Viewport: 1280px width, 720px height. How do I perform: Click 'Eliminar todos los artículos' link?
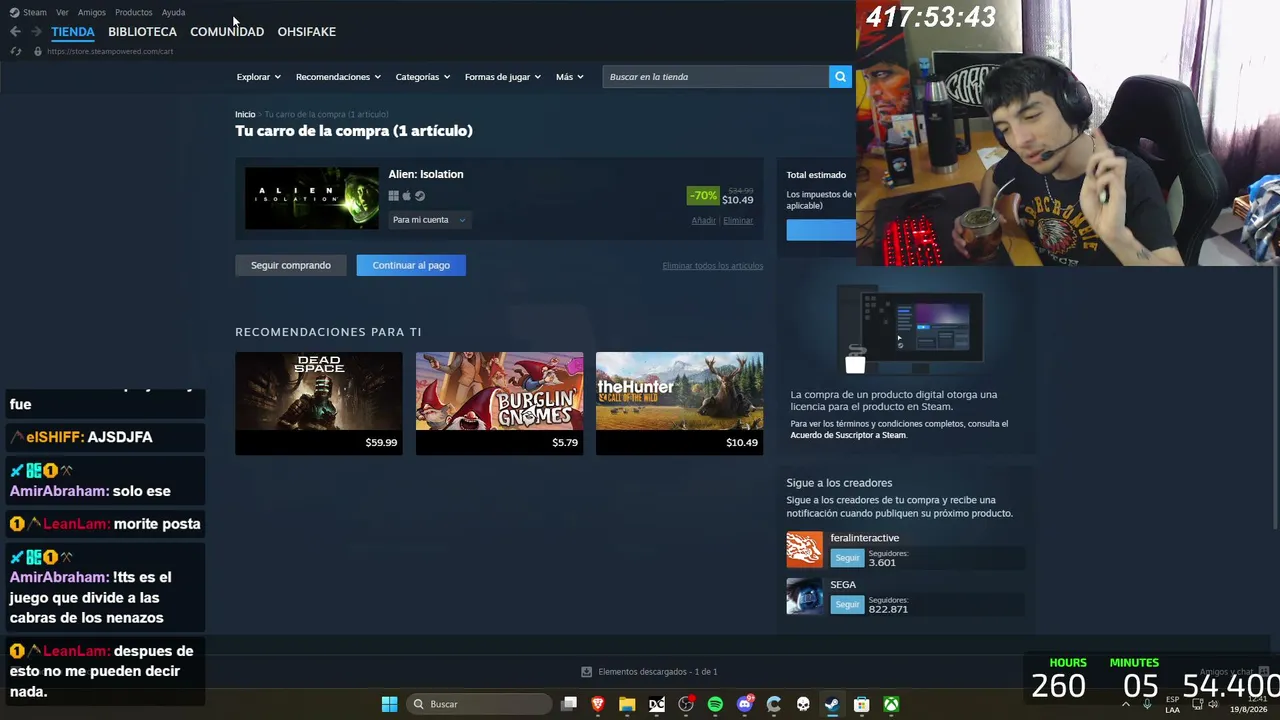point(713,266)
